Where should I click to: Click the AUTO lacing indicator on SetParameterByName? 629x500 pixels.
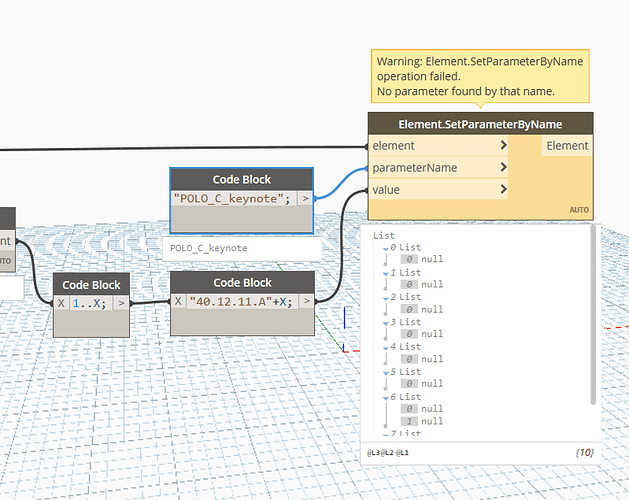(579, 210)
